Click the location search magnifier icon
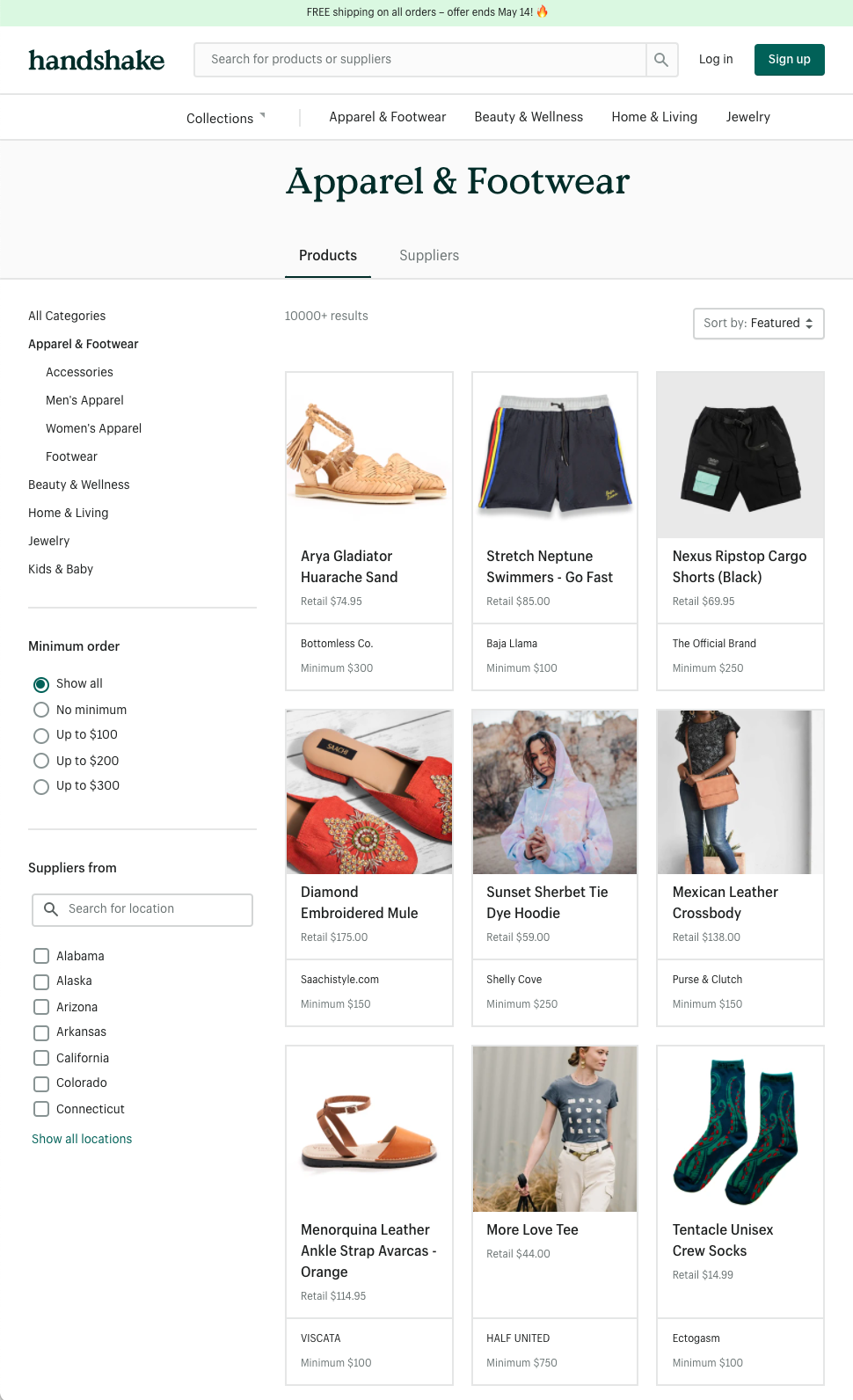The height and width of the screenshot is (1400, 853). tap(51, 909)
